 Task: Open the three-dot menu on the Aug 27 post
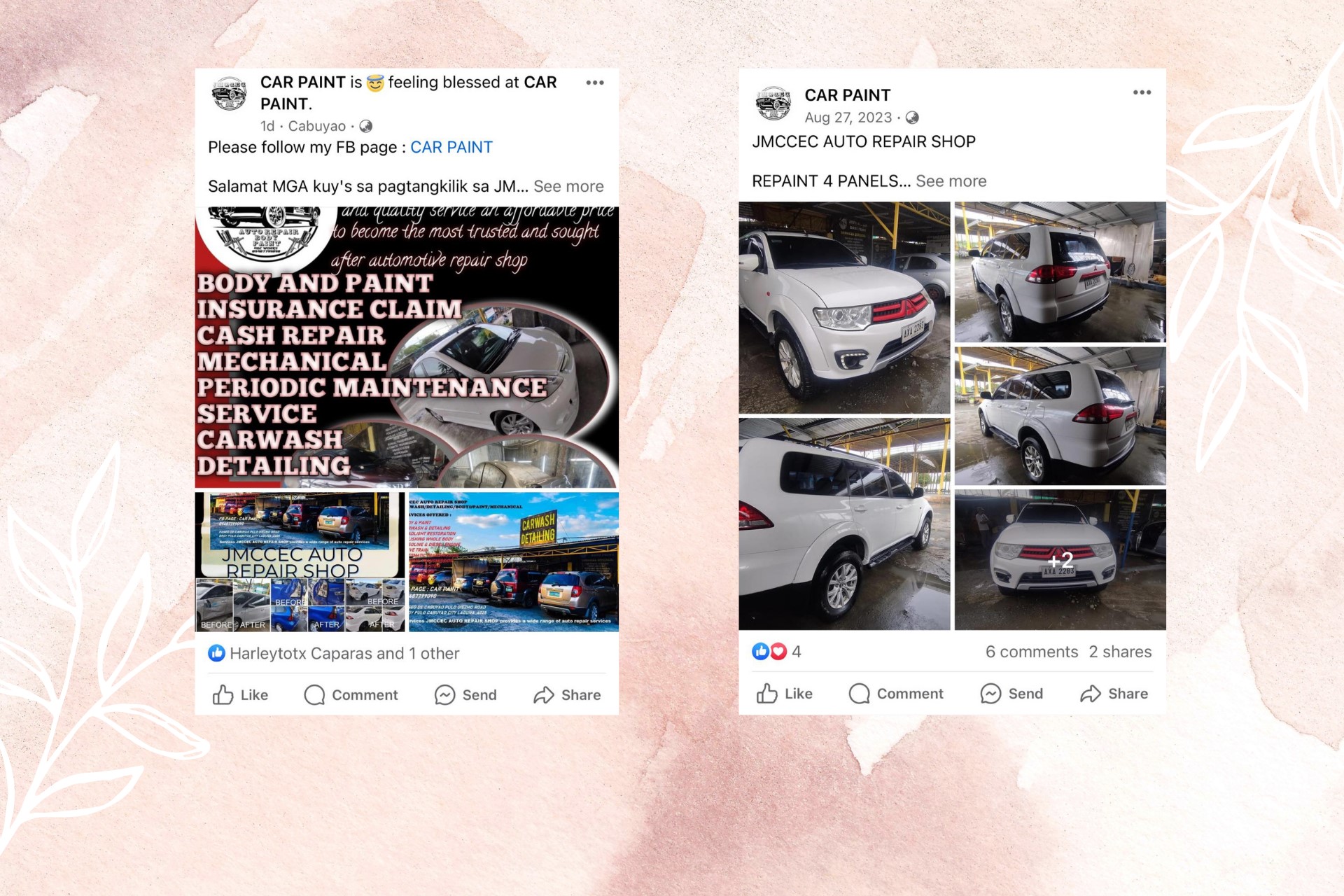coord(1142,92)
